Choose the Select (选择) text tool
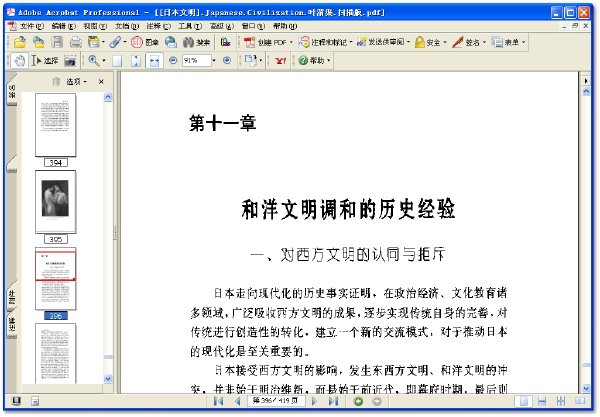 44,60
